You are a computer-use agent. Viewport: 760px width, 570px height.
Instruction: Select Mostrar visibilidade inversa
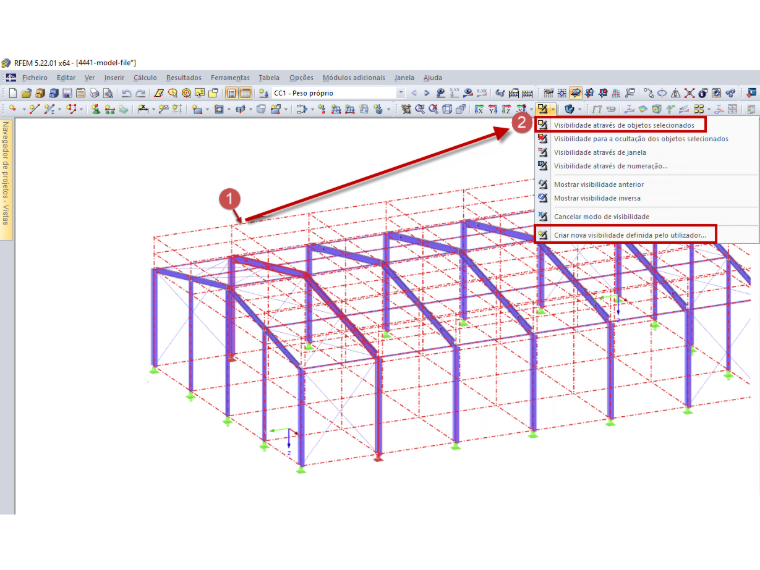pyautogui.click(x=597, y=198)
